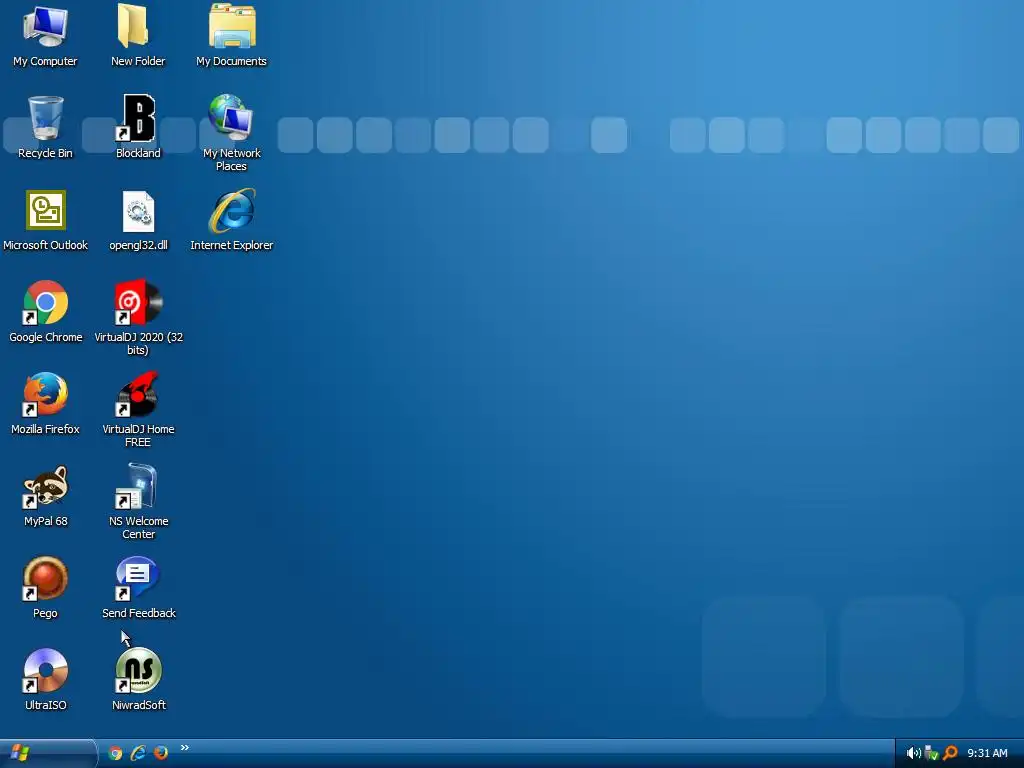Launch Internet Explorer from quick launch bar

138,753
